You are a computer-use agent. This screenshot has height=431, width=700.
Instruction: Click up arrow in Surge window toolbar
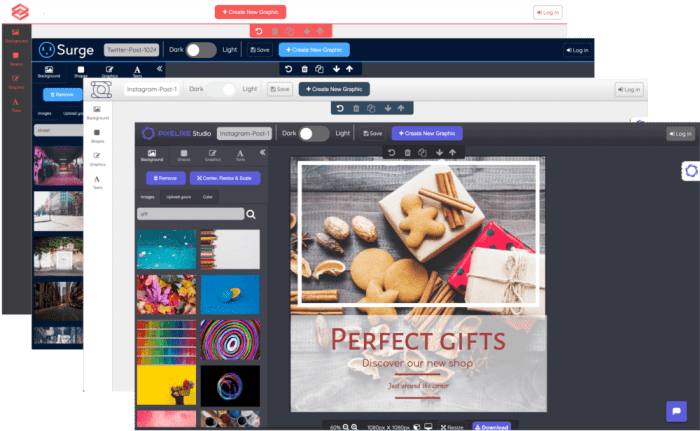350,69
